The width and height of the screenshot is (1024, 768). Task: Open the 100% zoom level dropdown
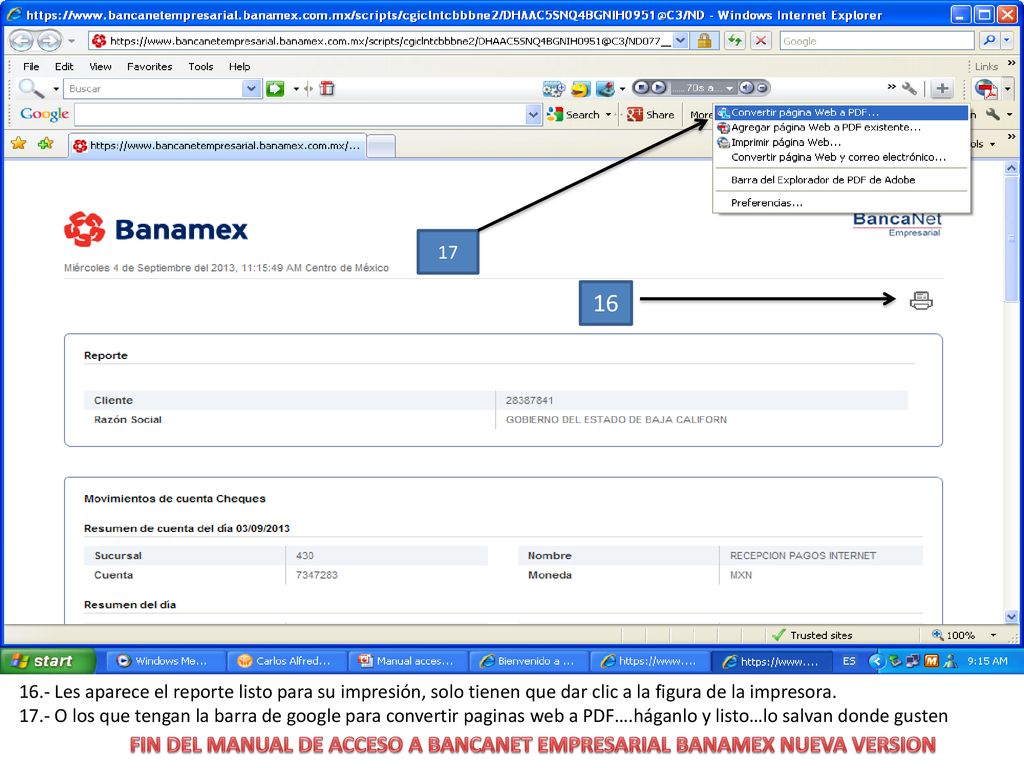click(x=993, y=635)
